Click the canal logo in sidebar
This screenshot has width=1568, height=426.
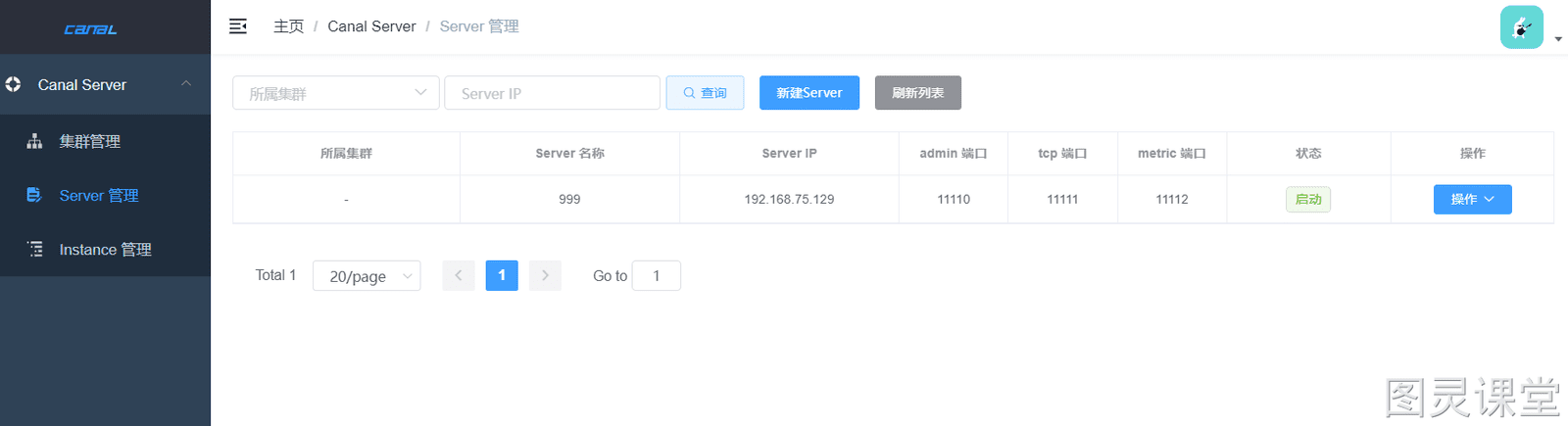[x=90, y=29]
